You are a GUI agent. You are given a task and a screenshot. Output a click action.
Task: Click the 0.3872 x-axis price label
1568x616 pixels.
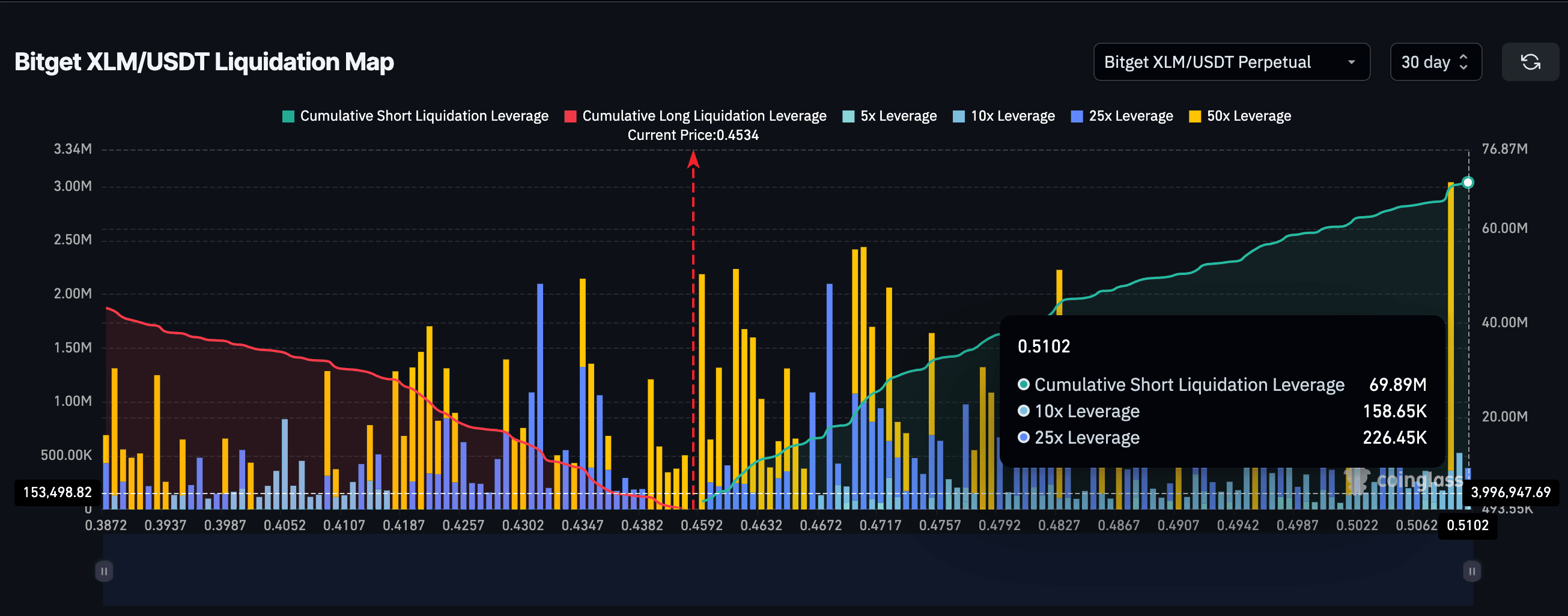click(106, 525)
